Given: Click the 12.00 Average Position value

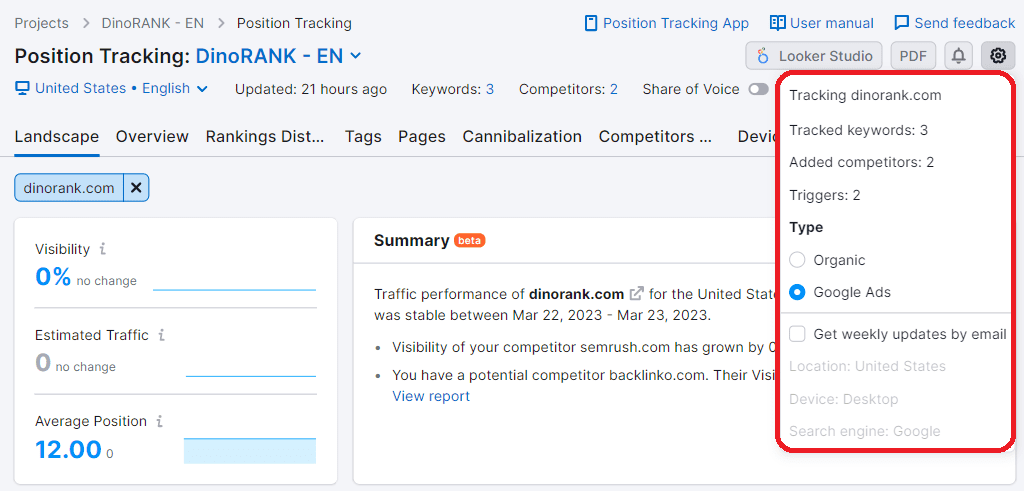Looking at the screenshot, I should click(x=69, y=450).
